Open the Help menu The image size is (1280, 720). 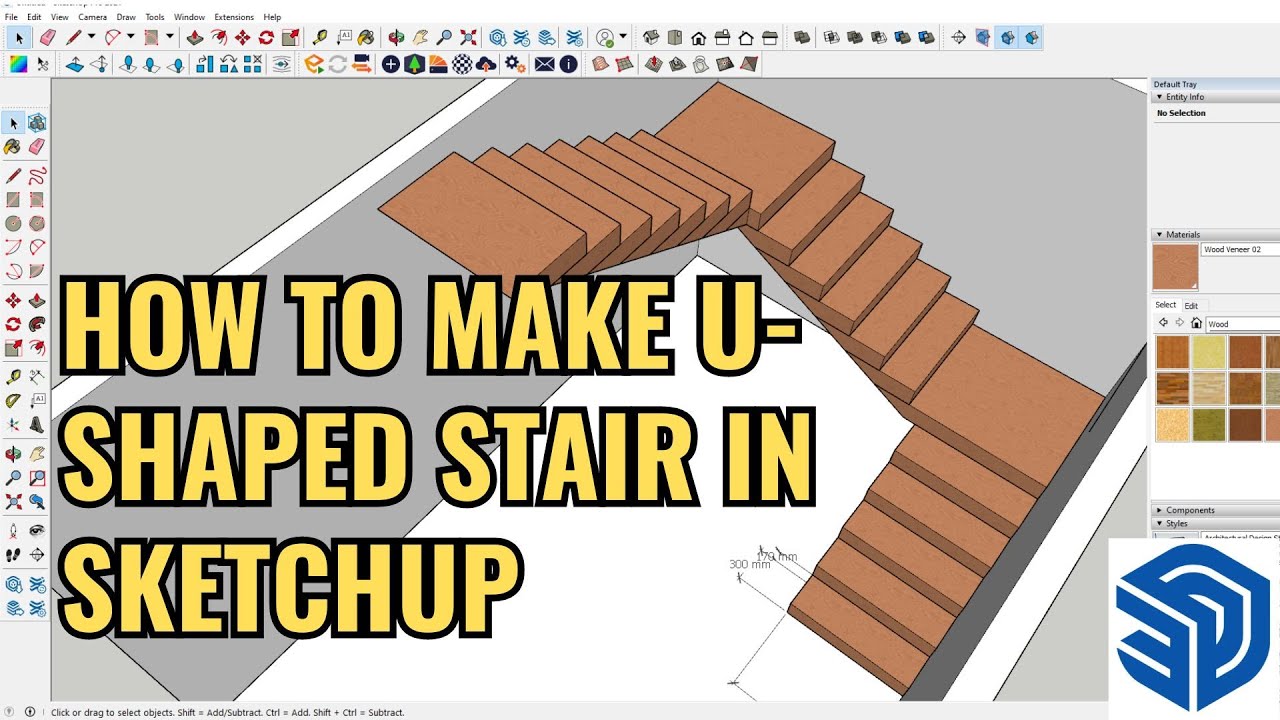click(272, 17)
